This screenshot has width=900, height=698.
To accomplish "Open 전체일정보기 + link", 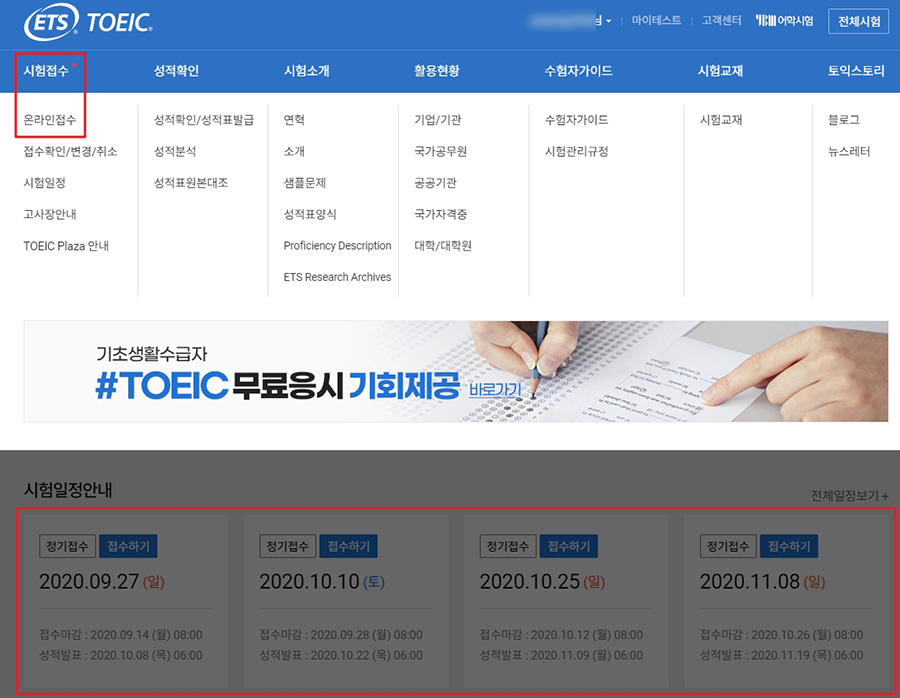I will coord(849,495).
